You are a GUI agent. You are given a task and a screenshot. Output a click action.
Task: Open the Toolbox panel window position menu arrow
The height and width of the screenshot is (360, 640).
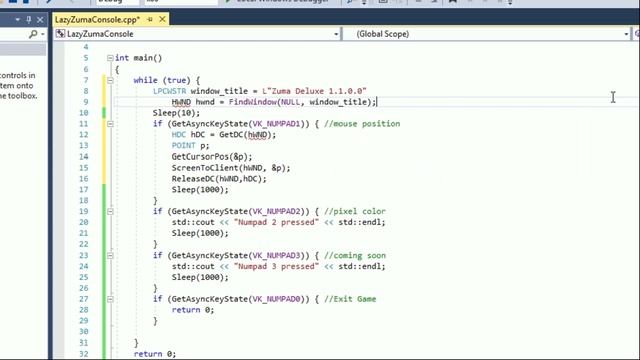point(17,20)
